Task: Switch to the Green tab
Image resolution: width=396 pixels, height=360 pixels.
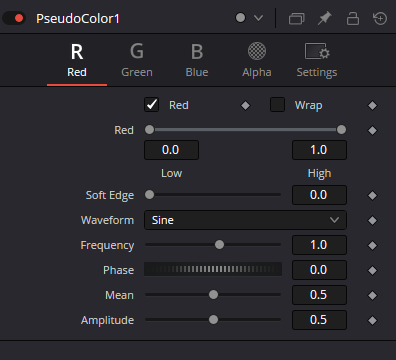Action: tap(137, 61)
